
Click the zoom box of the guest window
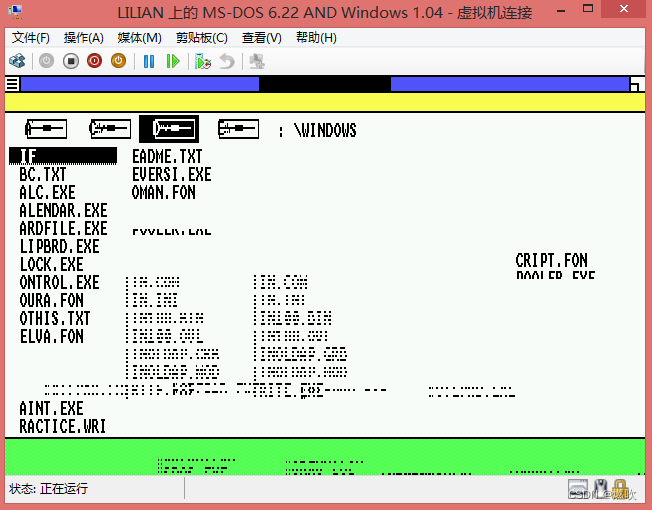click(x=636, y=84)
